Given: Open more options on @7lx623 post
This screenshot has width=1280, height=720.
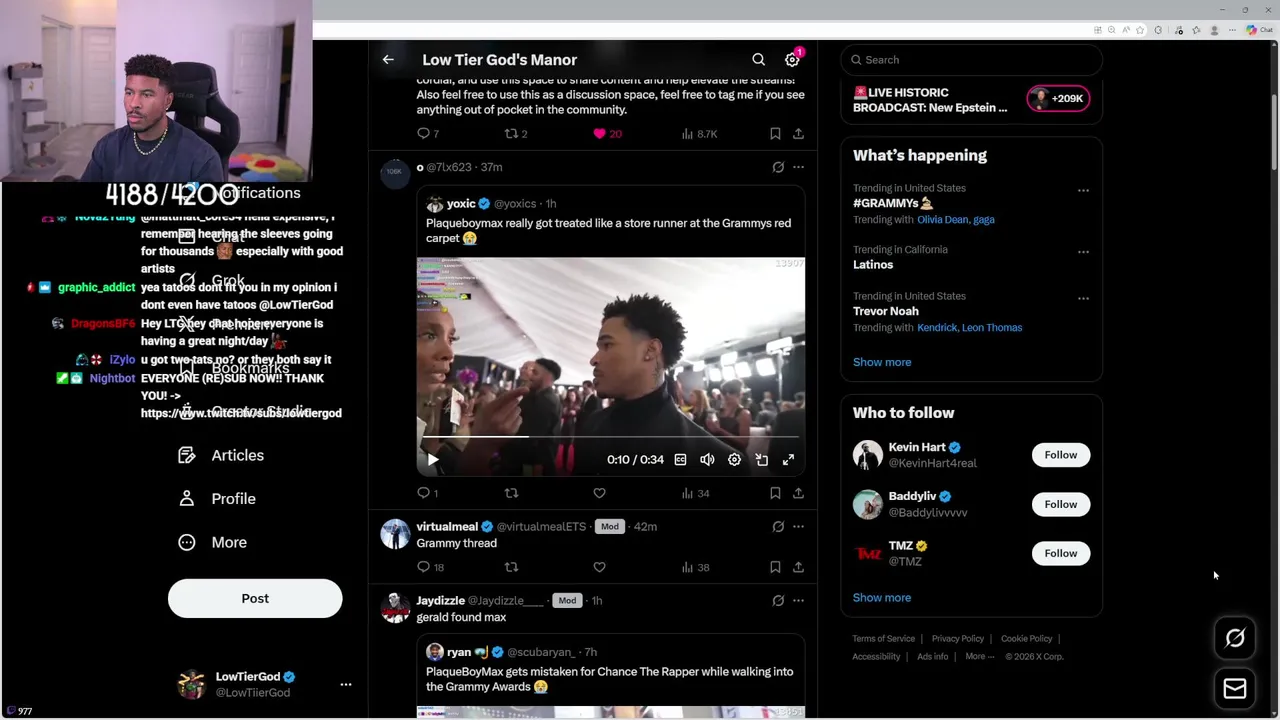Looking at the screenshot, I should 798,167.
